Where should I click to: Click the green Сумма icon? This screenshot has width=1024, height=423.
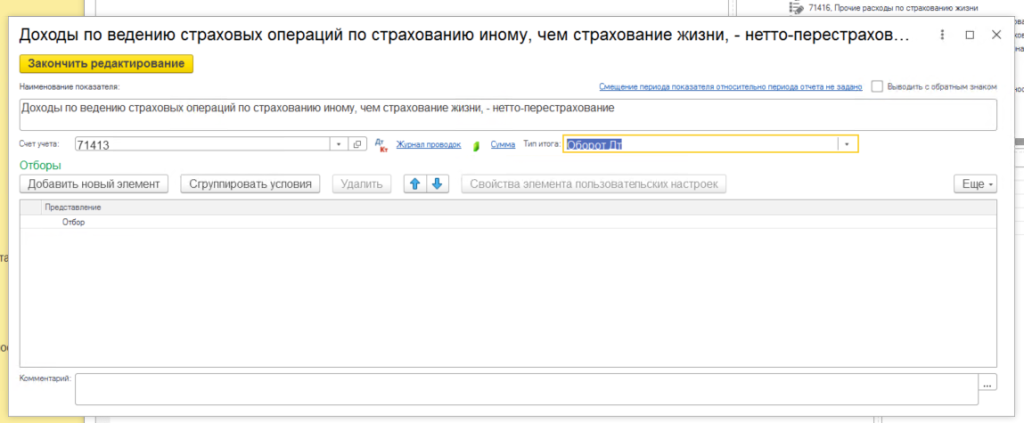click(478, 145)
